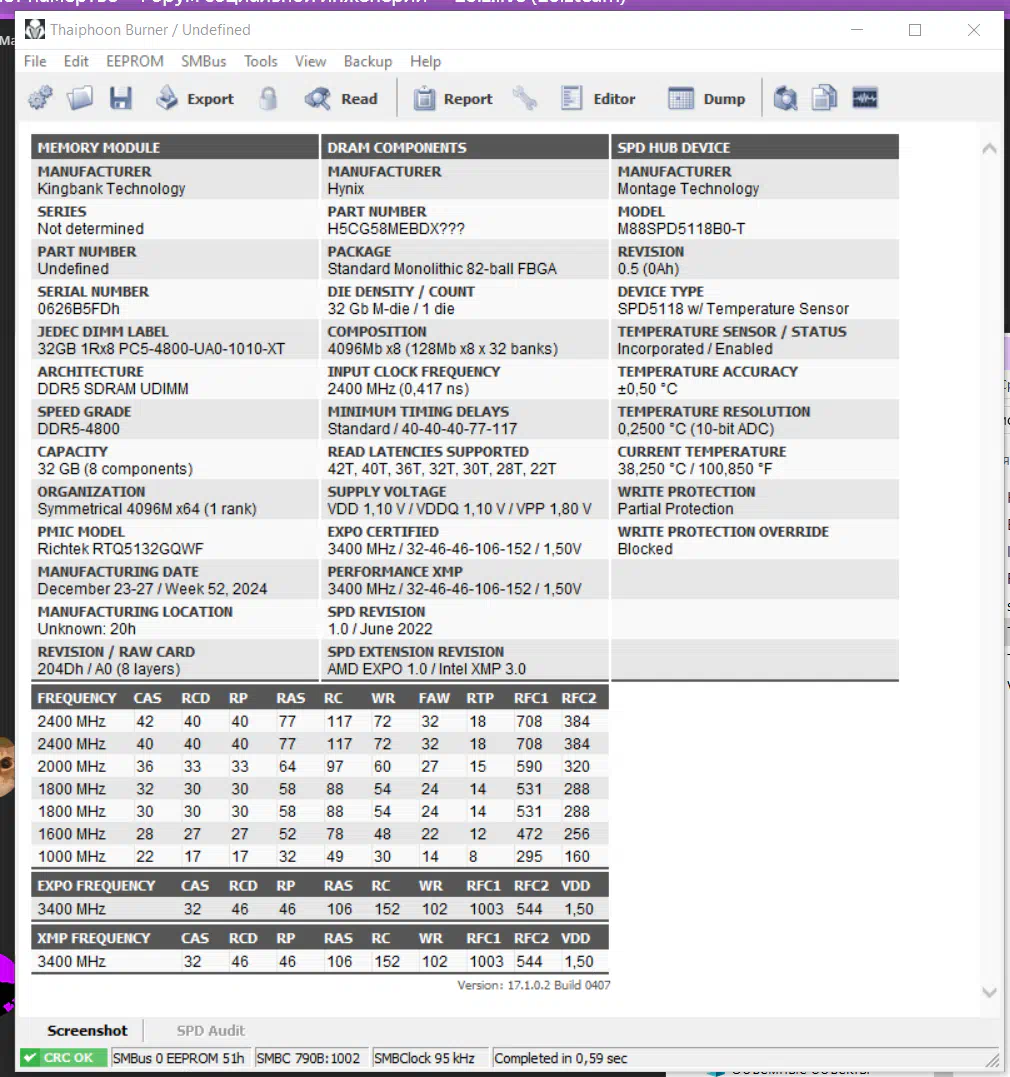Viewport: 1010px width, 1077px height.
Task: Click the Version 17.1.0.2 Build 0407 text
Action: pyautogui.click(x=534, y=985)
